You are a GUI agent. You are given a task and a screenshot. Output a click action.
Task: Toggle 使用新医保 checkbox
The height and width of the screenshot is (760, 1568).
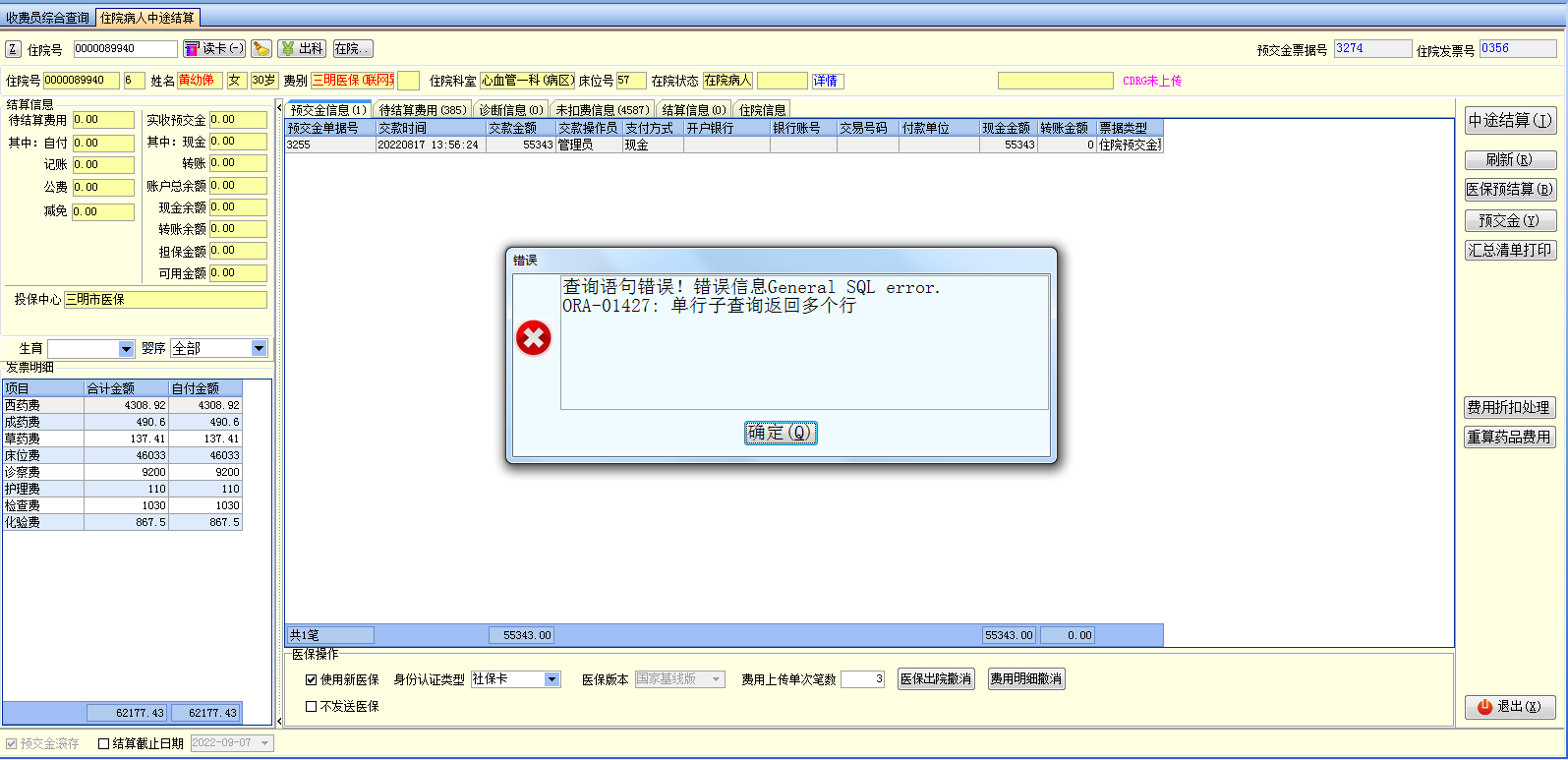tap(311, 679)
